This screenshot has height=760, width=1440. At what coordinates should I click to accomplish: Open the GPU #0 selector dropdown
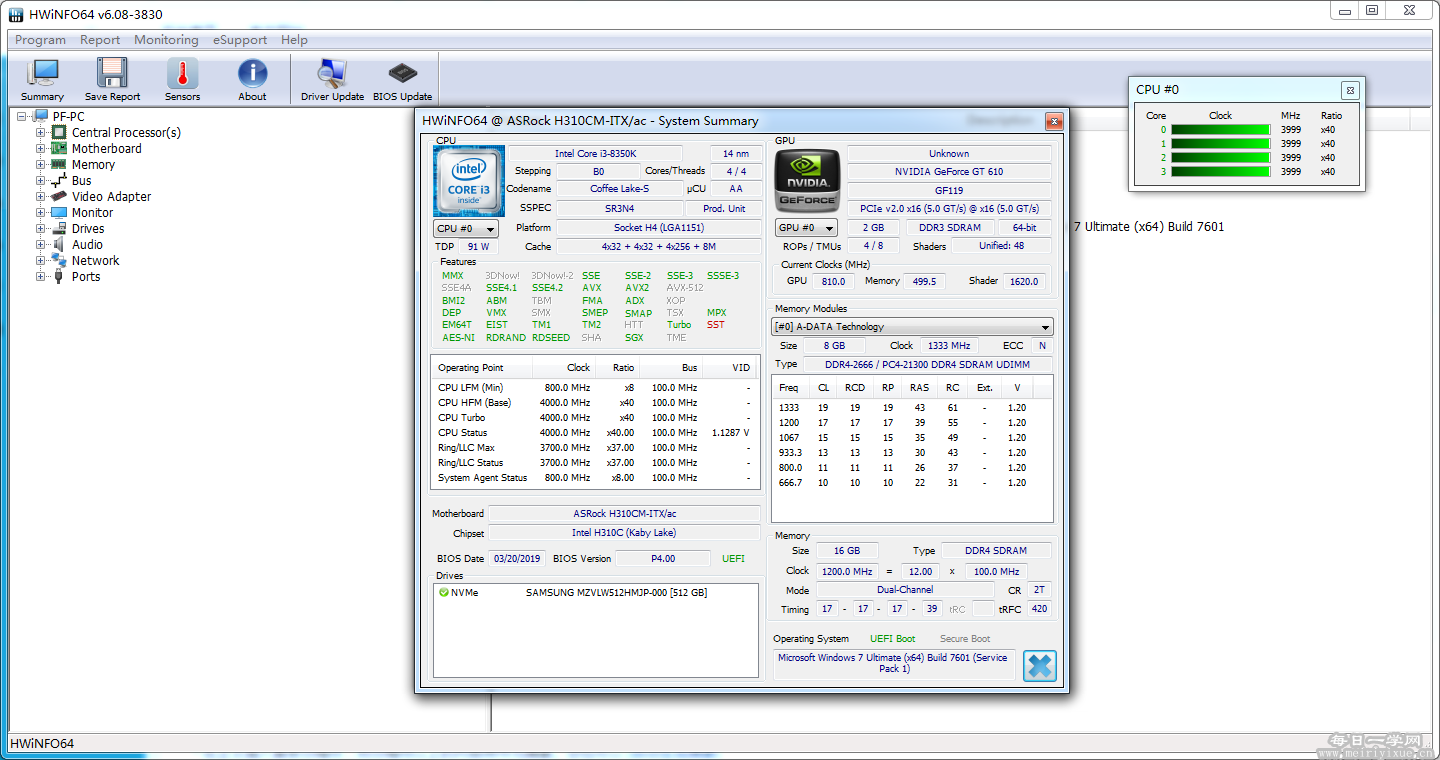(x=807, y=228)
